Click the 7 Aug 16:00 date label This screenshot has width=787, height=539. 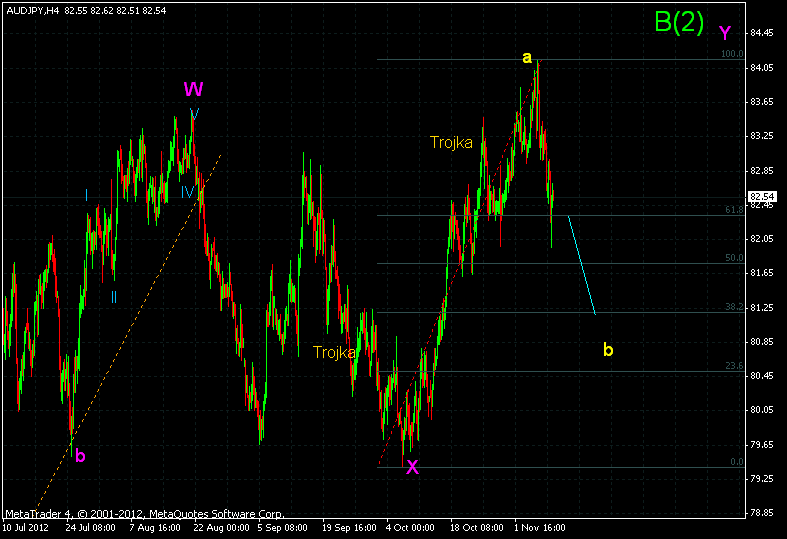click(155, 528)
